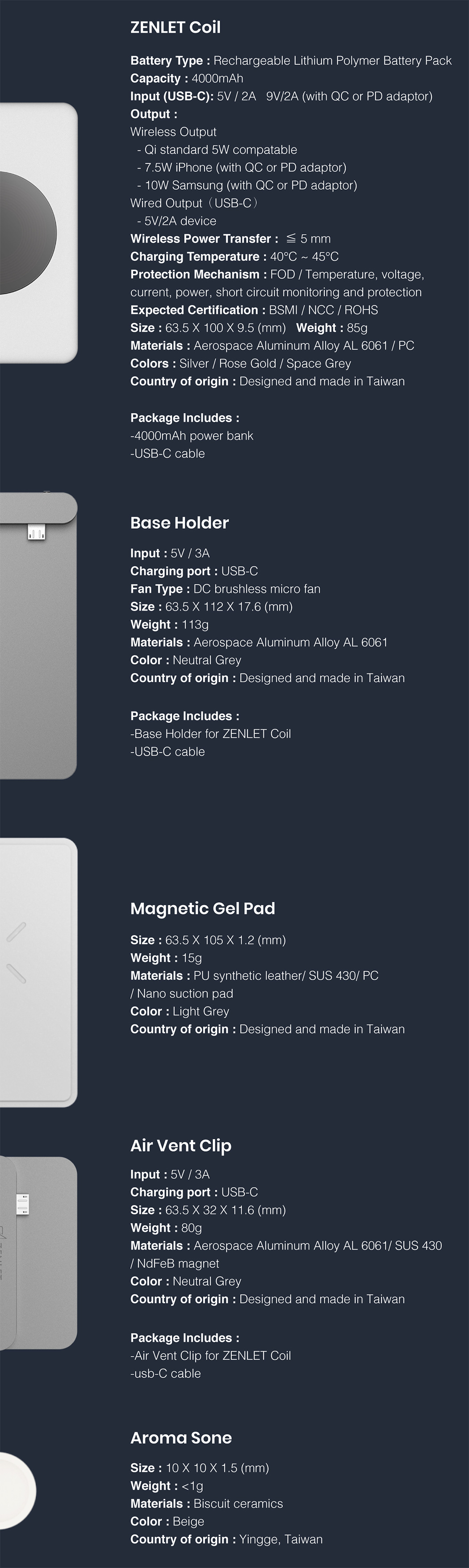The height and width of the screenshot is (1568, 469).
Task: Click the Air Vent Clip heading
Action: (x=181, y=1146)
